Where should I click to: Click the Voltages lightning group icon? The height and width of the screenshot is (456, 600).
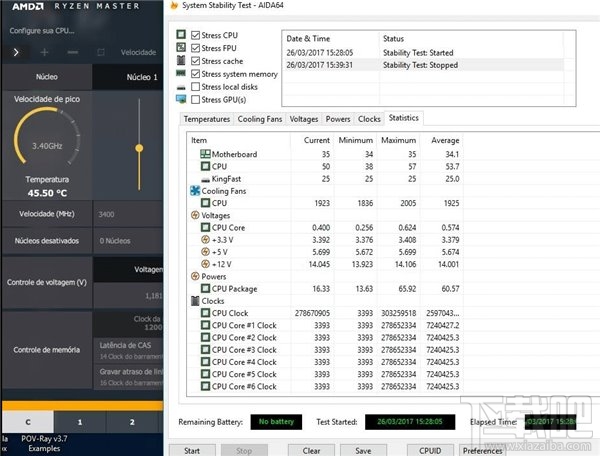click(x=195, y=215)
